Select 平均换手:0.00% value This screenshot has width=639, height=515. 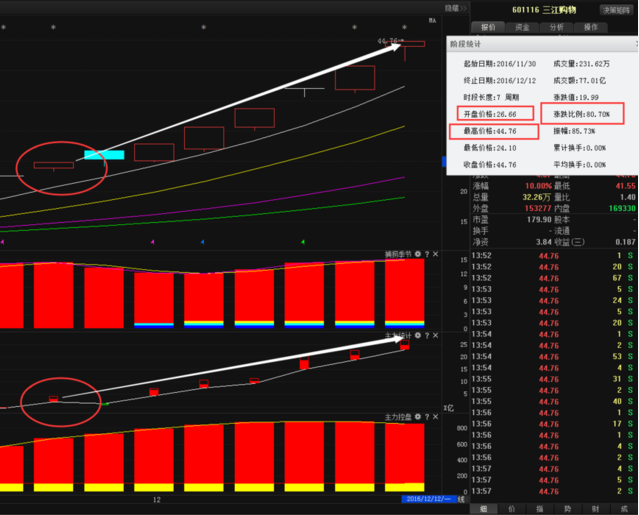click(580, 165)
